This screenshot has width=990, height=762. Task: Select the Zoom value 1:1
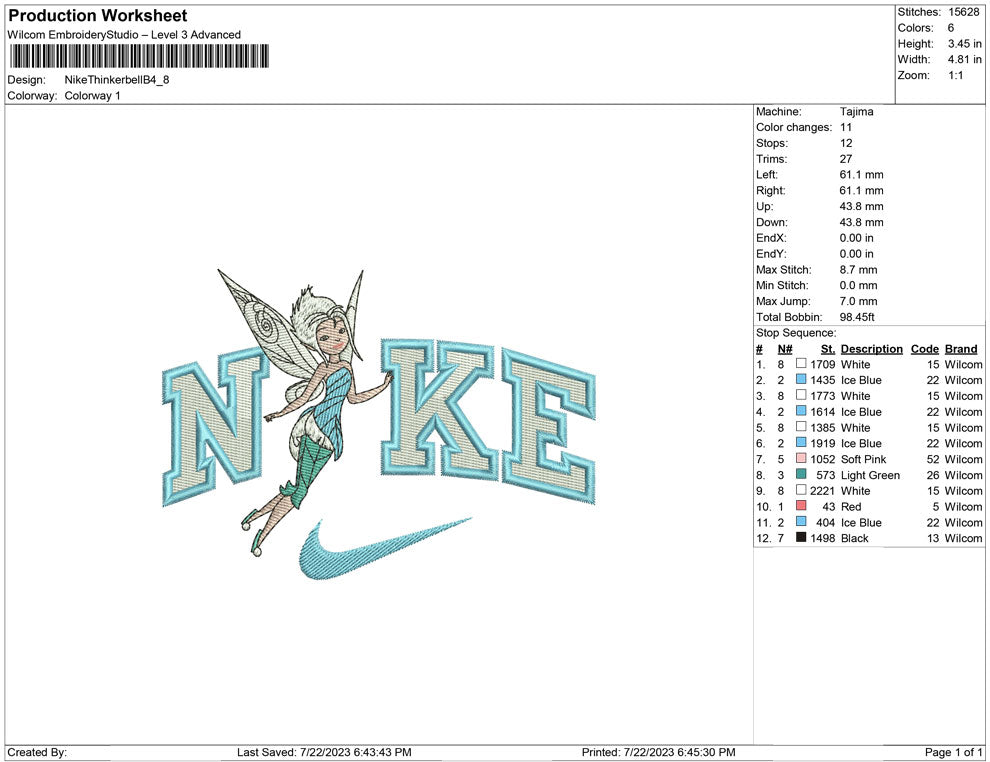coord(955,75)
